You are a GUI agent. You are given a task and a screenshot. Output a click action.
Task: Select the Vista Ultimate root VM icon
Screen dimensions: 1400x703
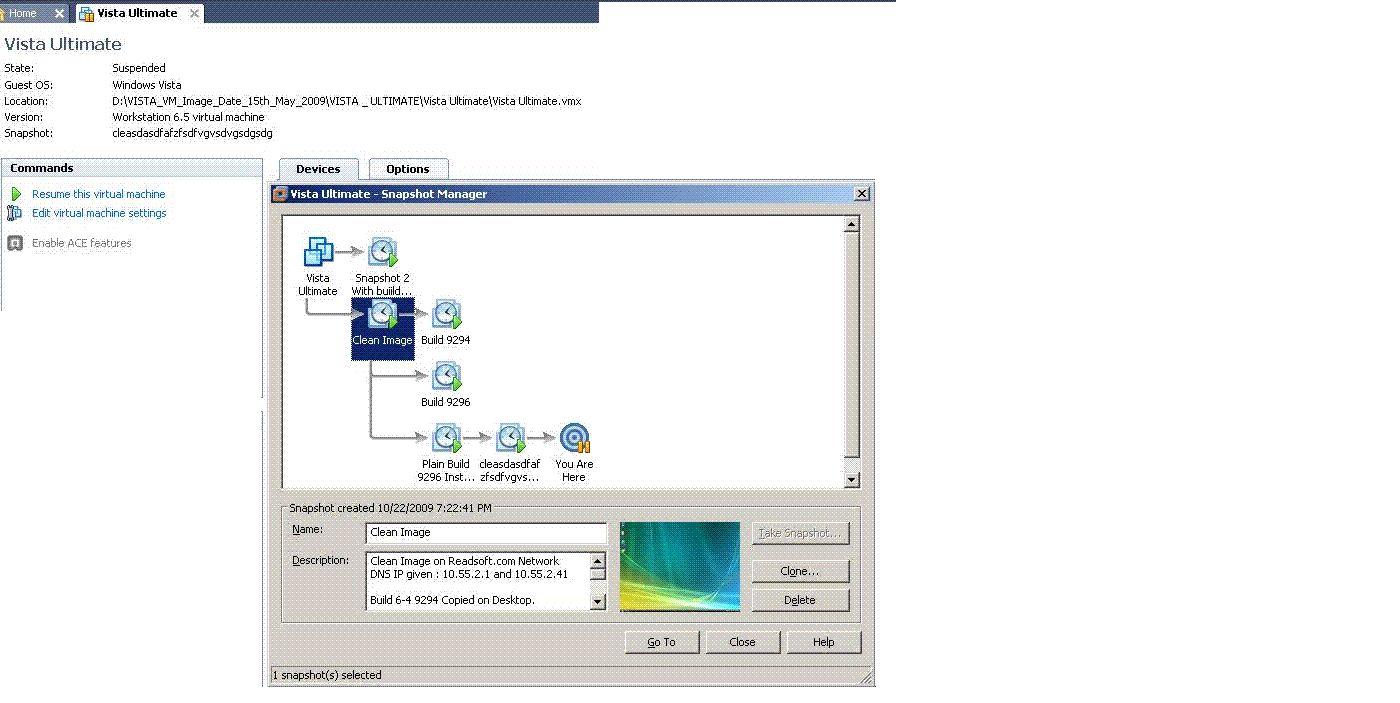tap(318, 252)
